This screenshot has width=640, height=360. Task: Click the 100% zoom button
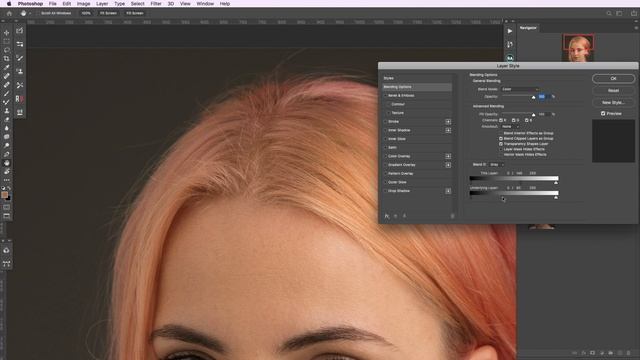click(x=86, y=13)
